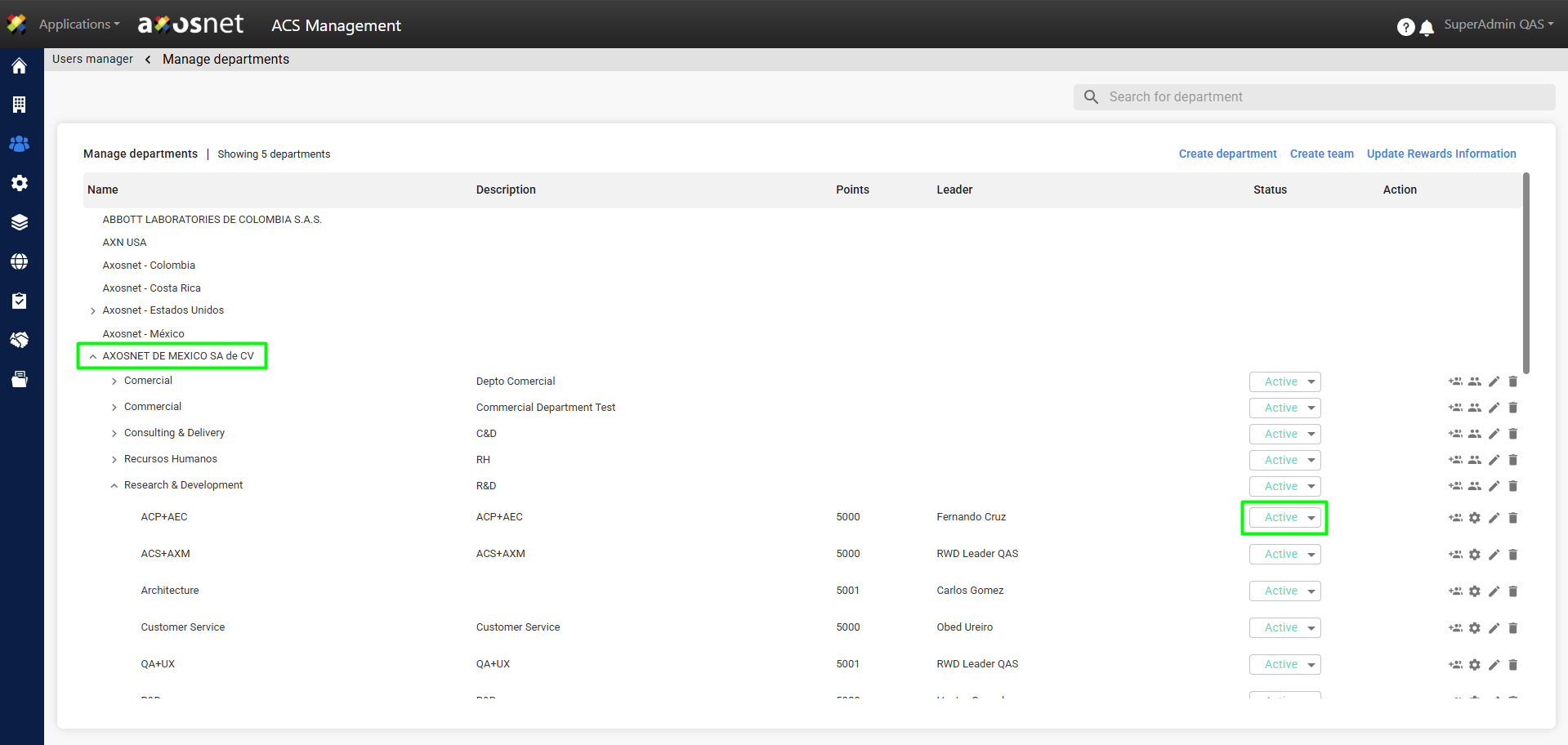
Task: Open the gear settings for ACS+AXM
Action: [1474, 555]
